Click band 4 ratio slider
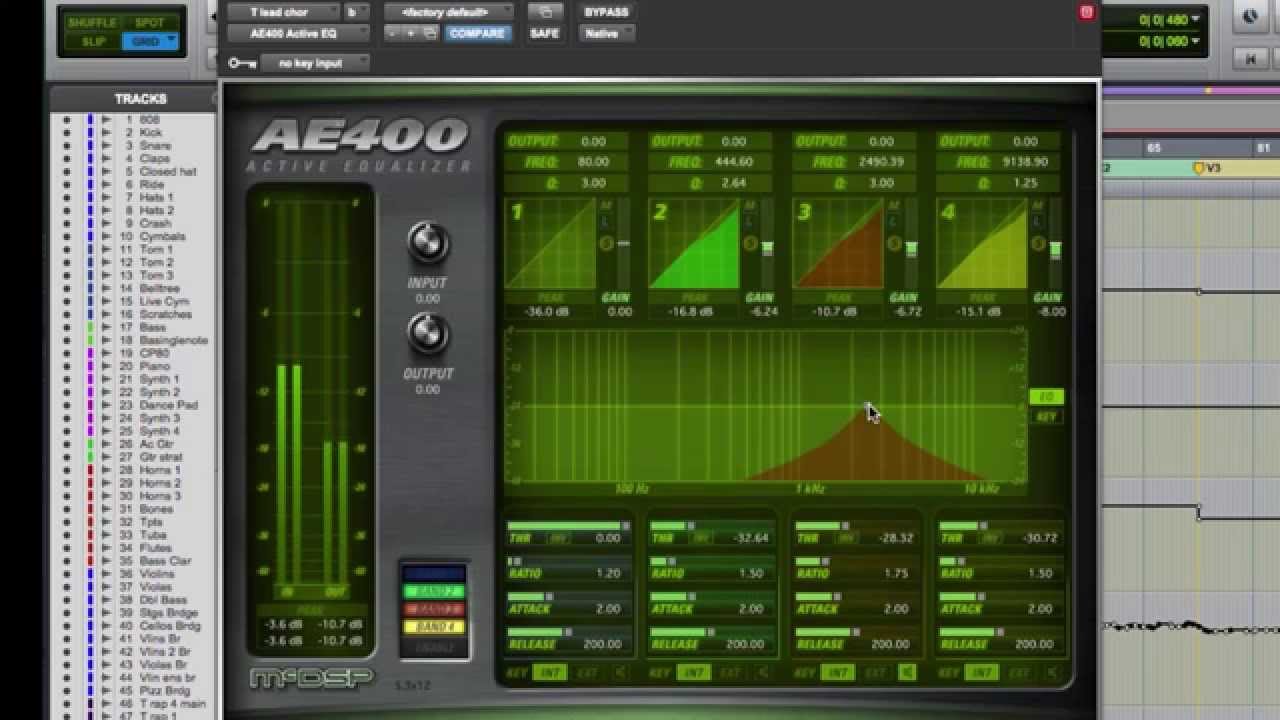Viewport: 1280px width, 720px height. [x=1000, y=561]
